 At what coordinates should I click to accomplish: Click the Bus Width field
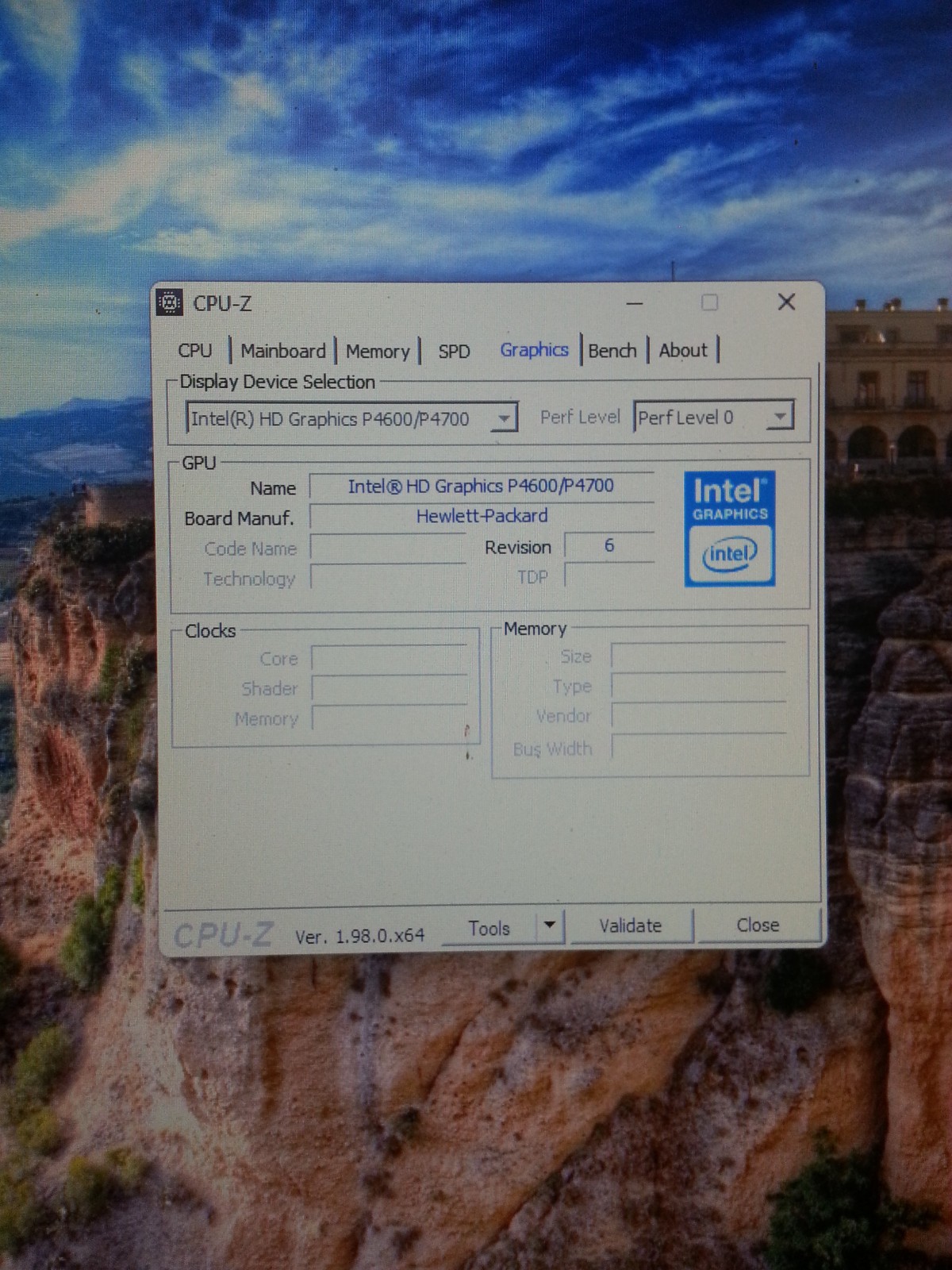tap(698, 747)
